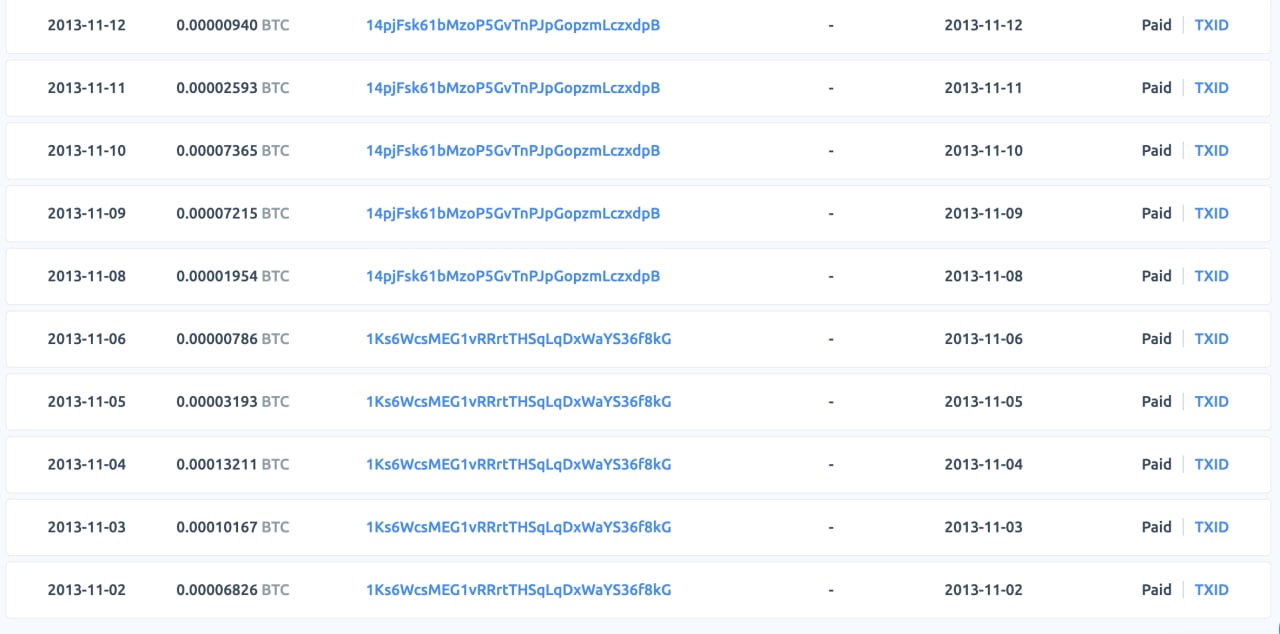Open TXID link for 2013-11-05 payment
The width and height of the screenshot is (1280, 634).
click(x=1211, y=402)
